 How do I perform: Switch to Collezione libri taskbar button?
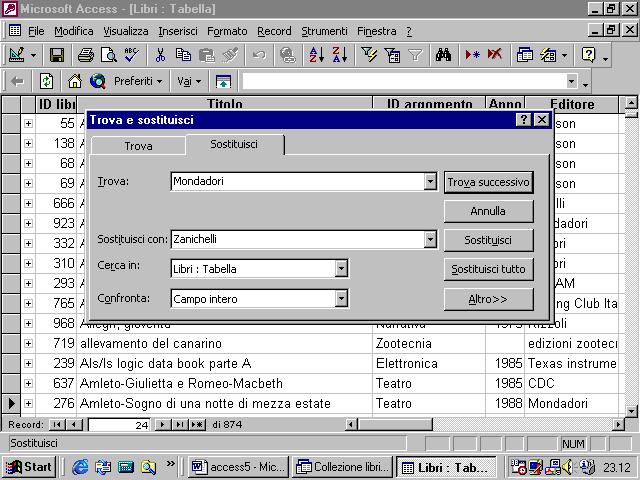pyautogui.click(x=342, y=467)
